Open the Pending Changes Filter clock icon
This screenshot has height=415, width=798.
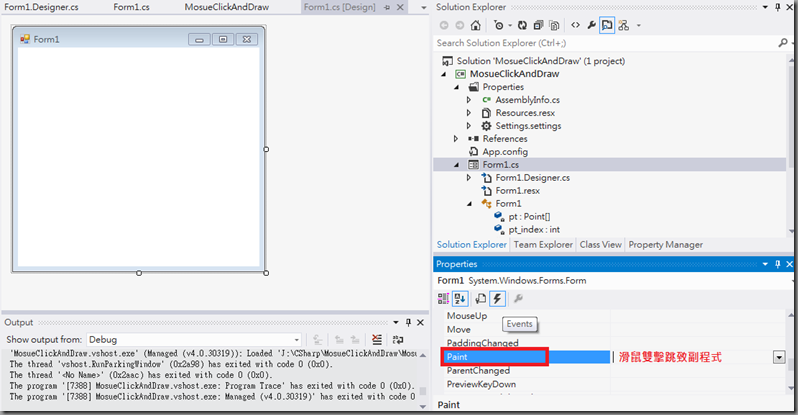[499, 25]
